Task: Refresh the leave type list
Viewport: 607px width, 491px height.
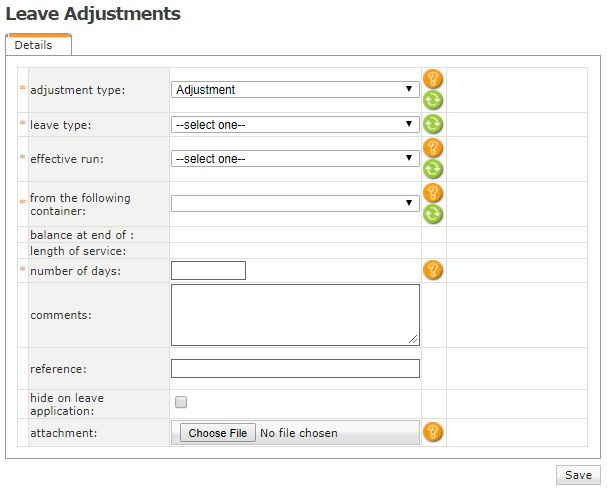Action: click(432, 124)
